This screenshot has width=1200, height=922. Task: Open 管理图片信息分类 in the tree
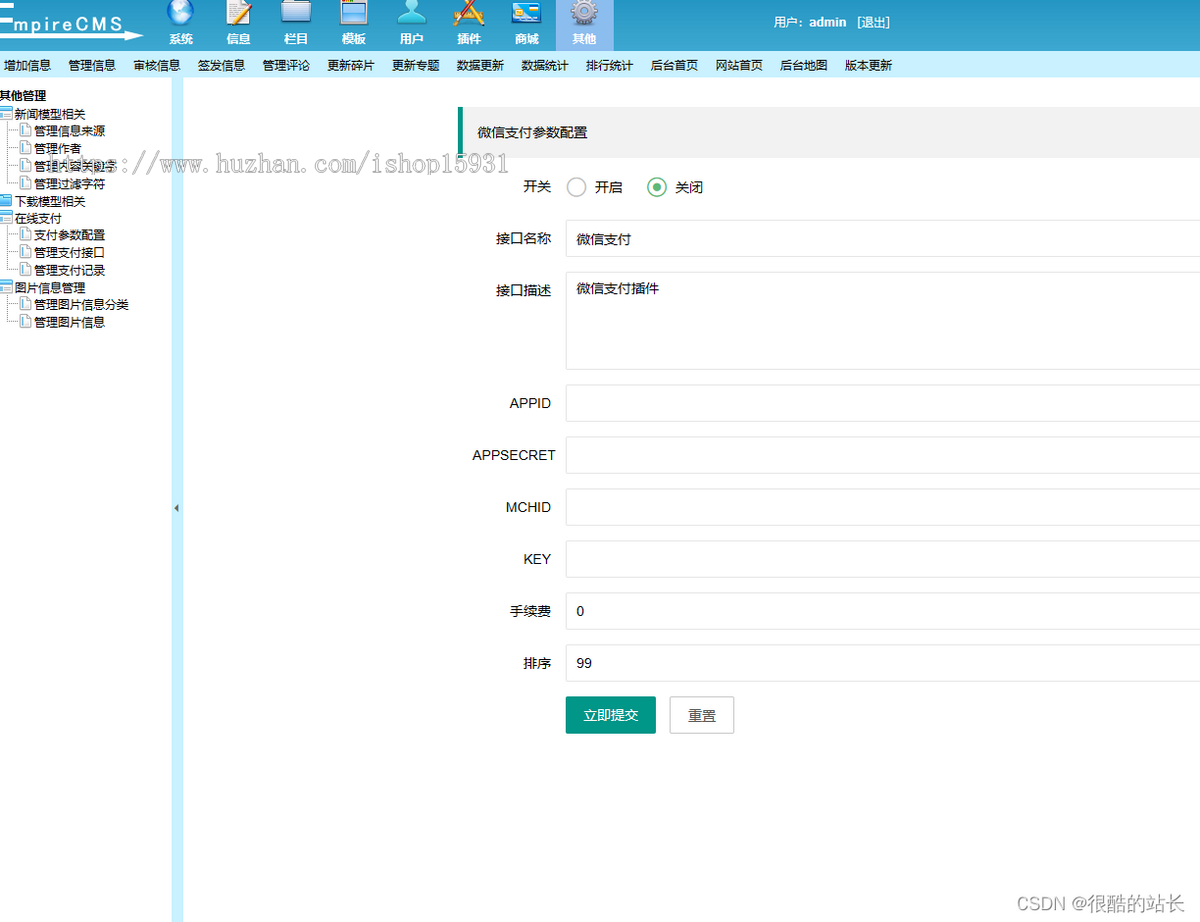81,305
